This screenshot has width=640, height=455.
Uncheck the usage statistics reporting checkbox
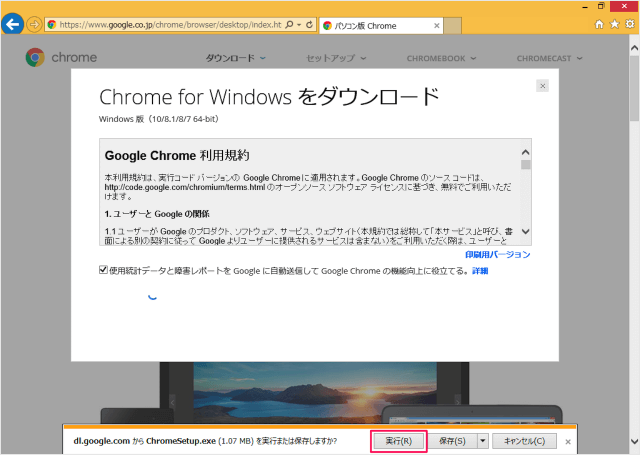[104, 270]
